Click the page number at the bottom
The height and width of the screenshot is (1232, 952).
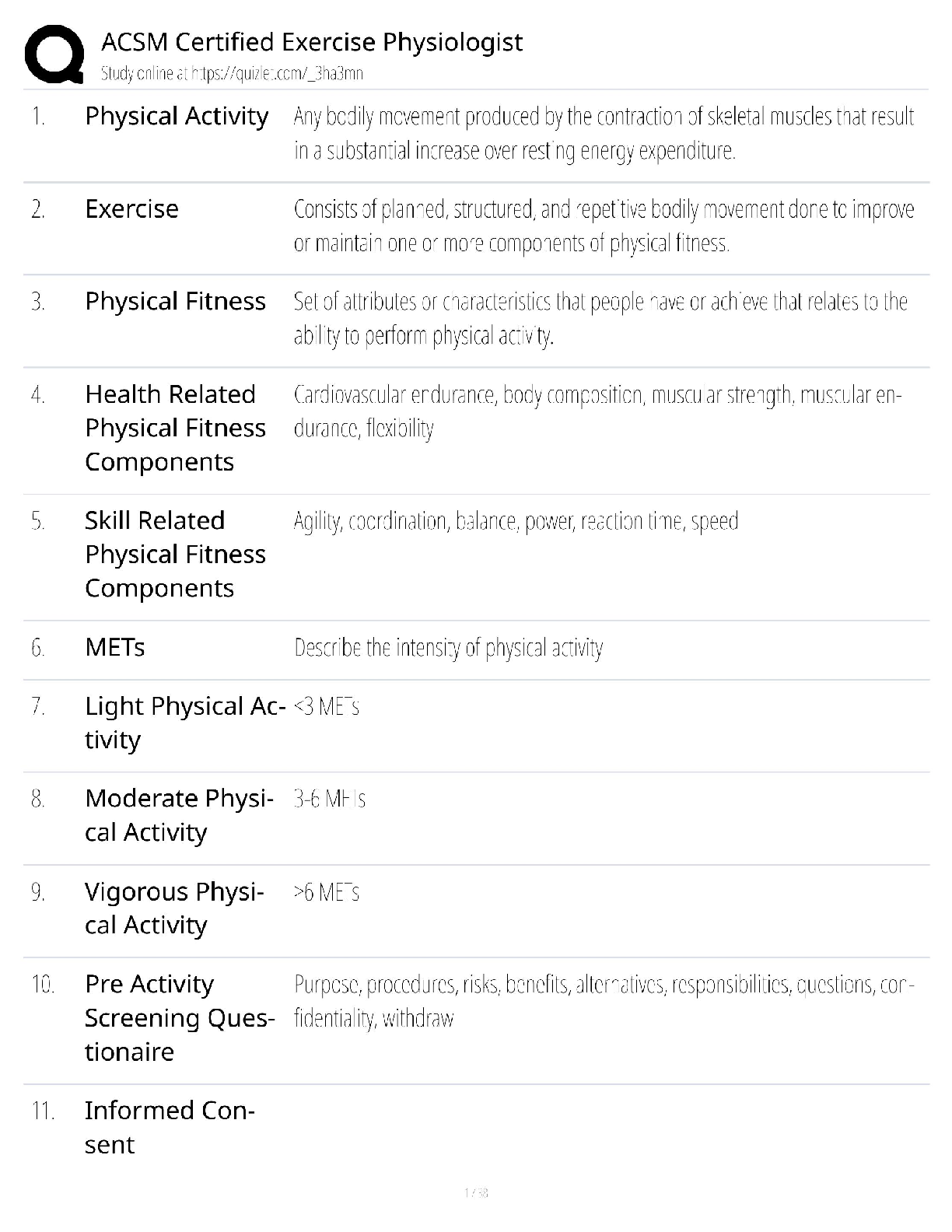pos(475,1192)
